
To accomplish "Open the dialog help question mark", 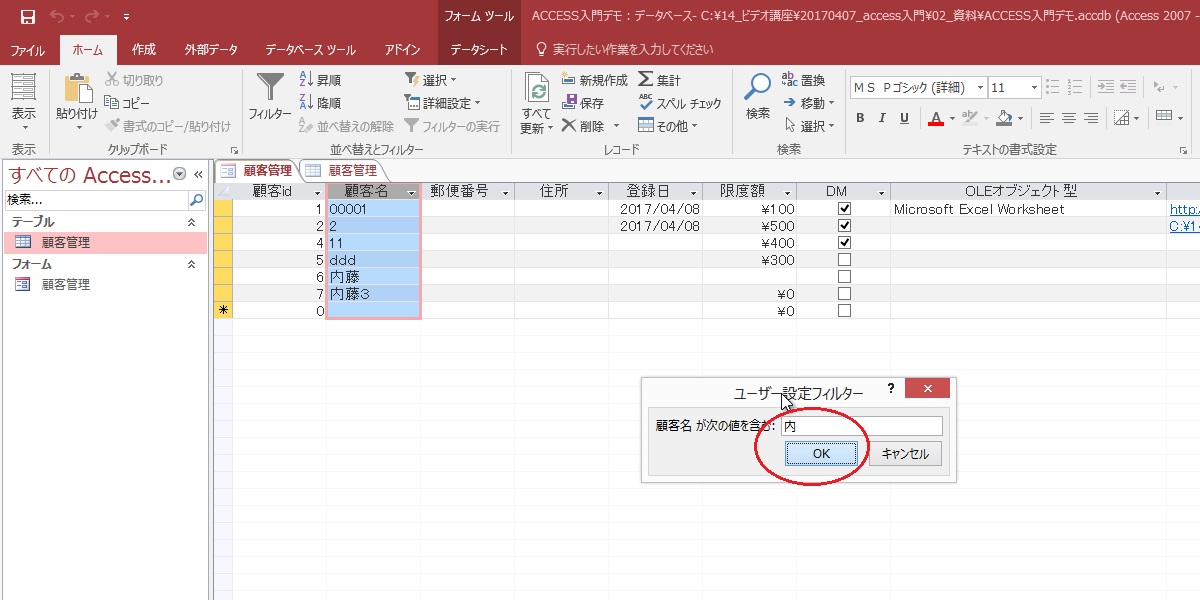I will [x=891, y=388].
